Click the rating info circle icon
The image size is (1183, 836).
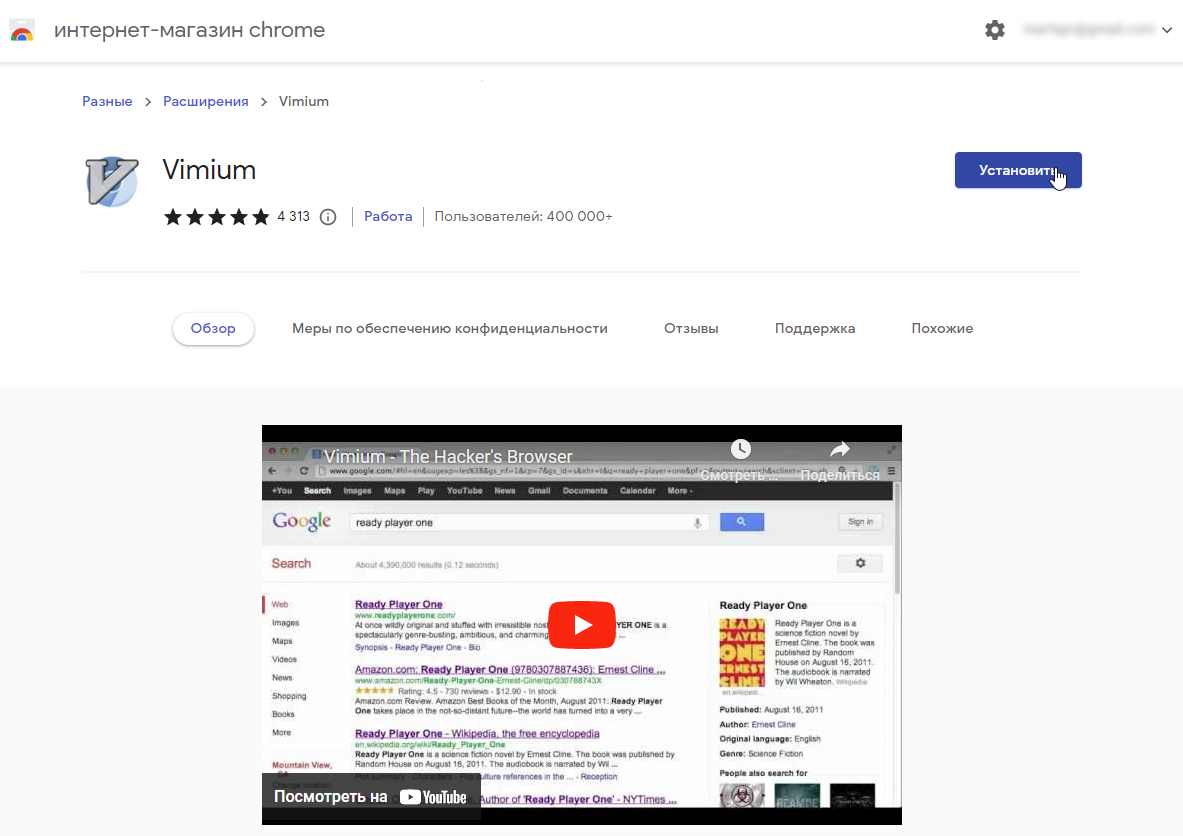click(x=327, y=217)
